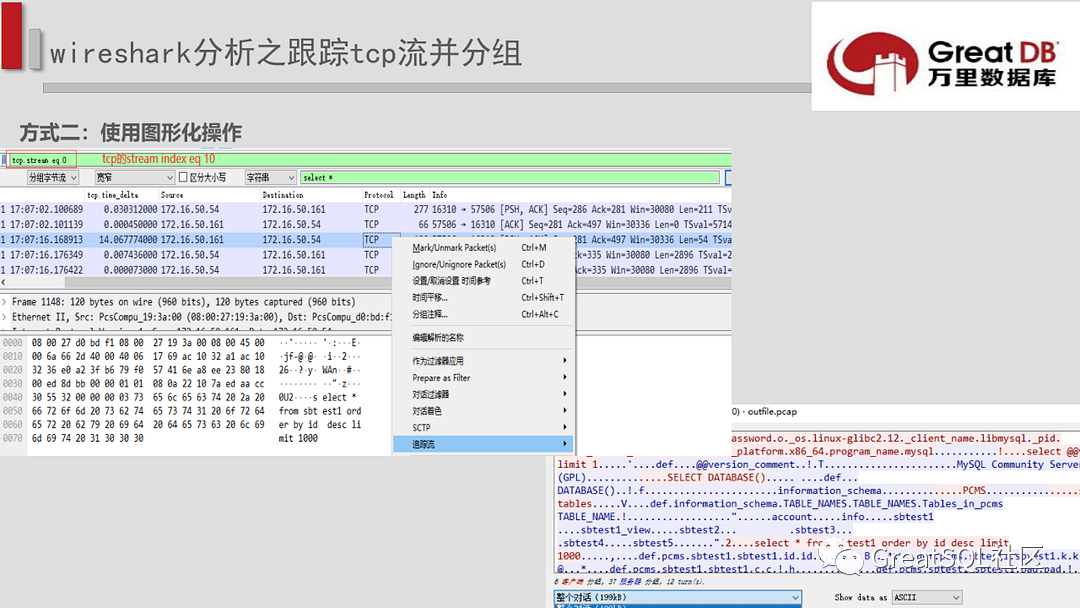Viewport: 1080px width, 608px height.
Task: Click SELECT DATABASE() text in stream window
Action: pyautogui.click(x=716, y=477)
